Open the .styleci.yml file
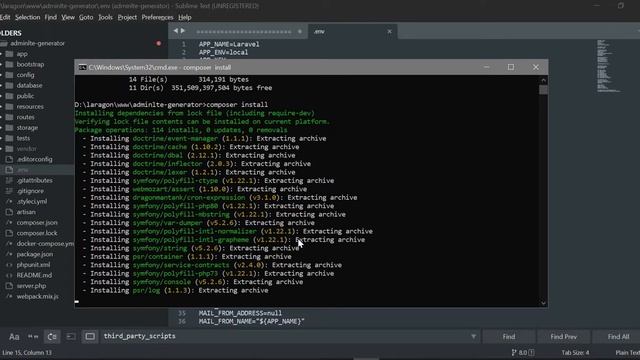This screenshot has width=640, height=360. (32, 202)
